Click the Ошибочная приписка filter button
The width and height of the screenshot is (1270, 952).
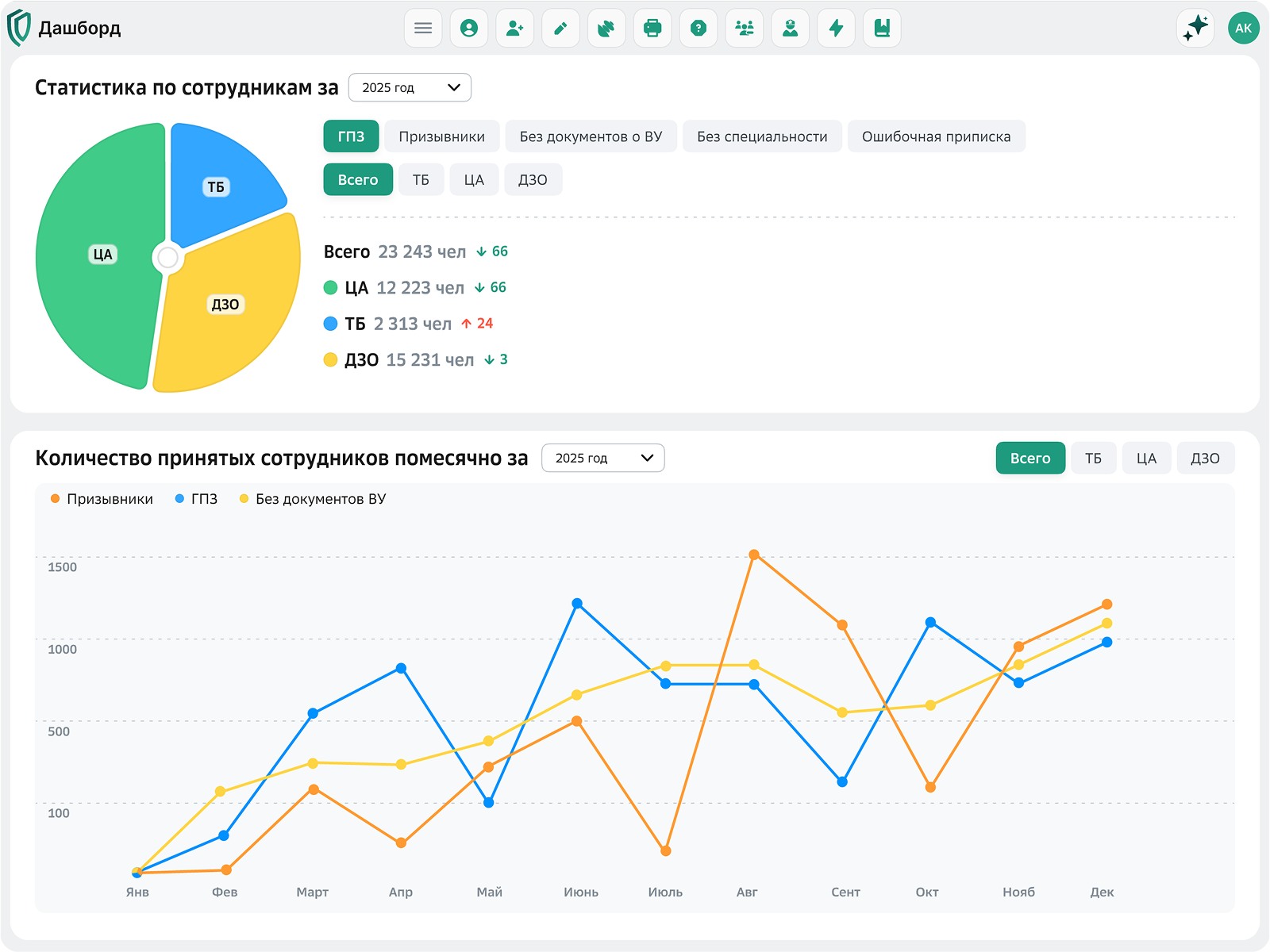[937, 136]
